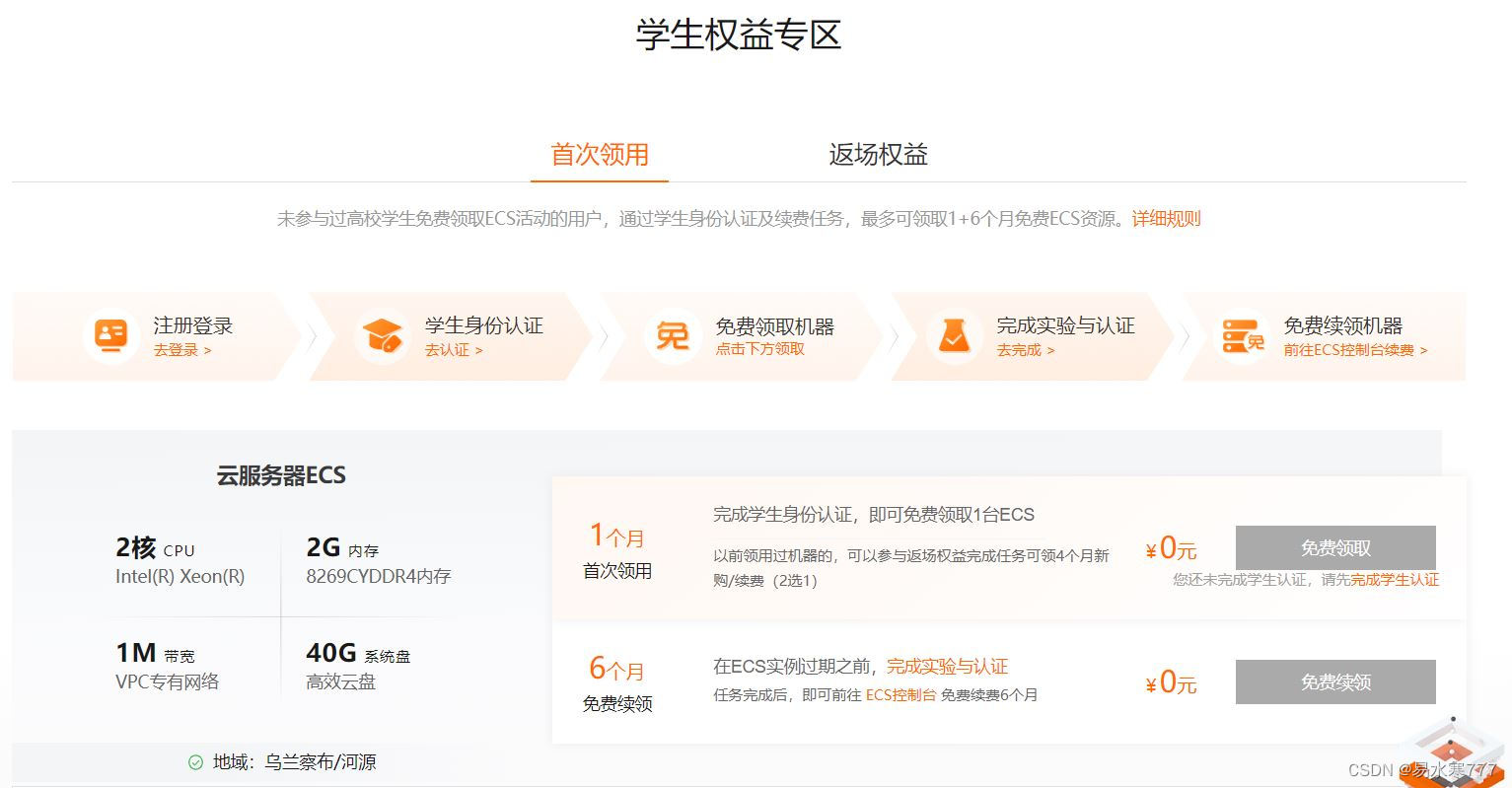1512x788 pixels.
Task: Click the grey 免费续领 button
Action: [x=1335, y=681]
